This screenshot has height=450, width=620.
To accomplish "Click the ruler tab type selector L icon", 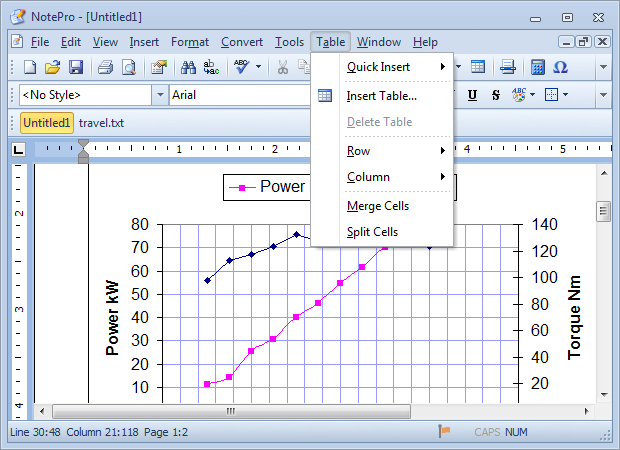I will click(18, 149).
